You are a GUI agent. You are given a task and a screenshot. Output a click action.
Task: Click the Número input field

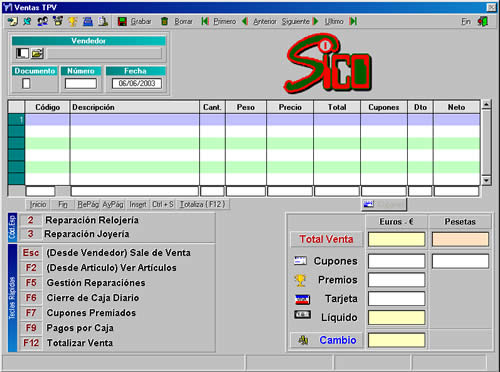pos(81,83)
